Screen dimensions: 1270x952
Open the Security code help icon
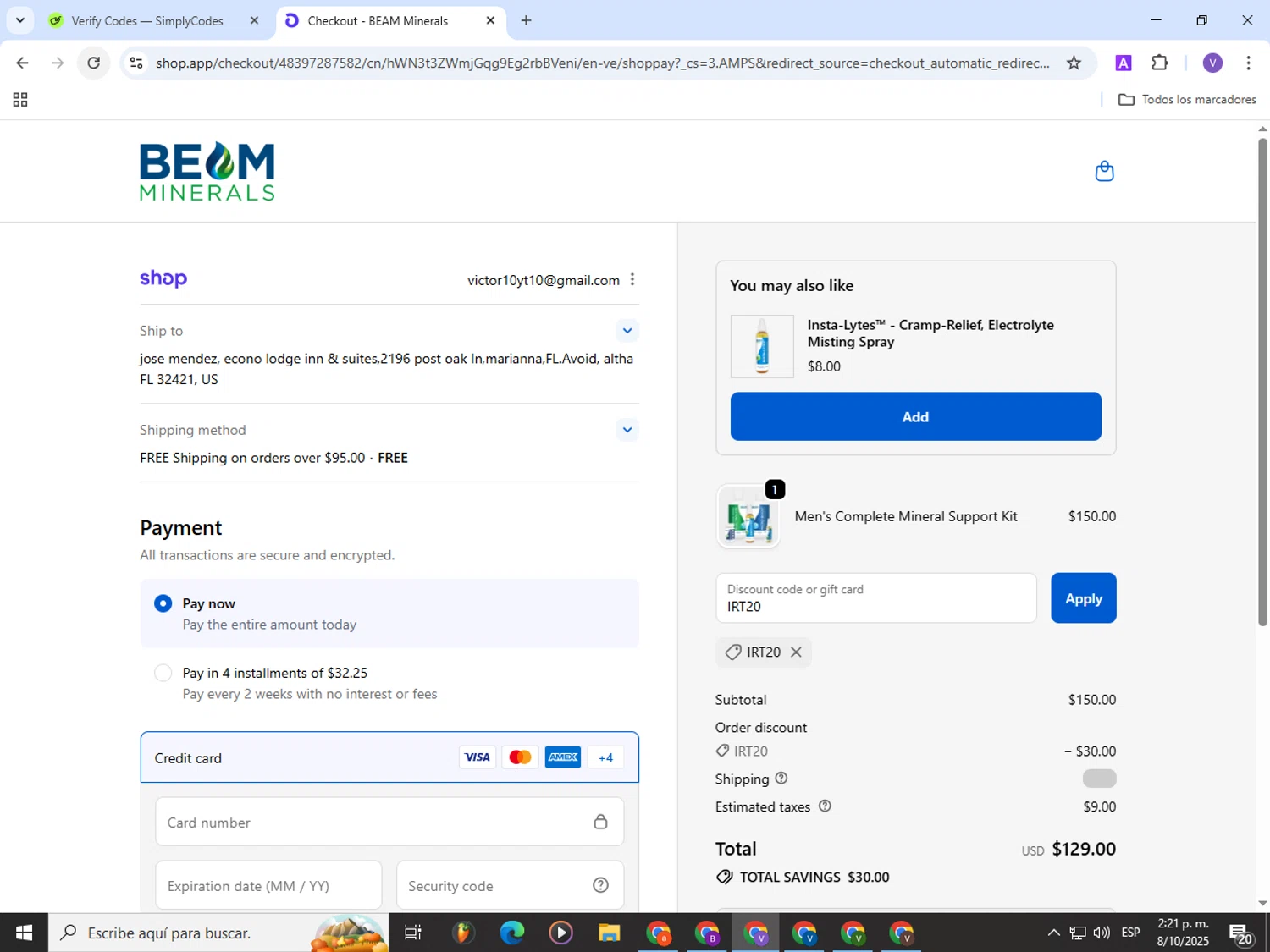point(600,885)
